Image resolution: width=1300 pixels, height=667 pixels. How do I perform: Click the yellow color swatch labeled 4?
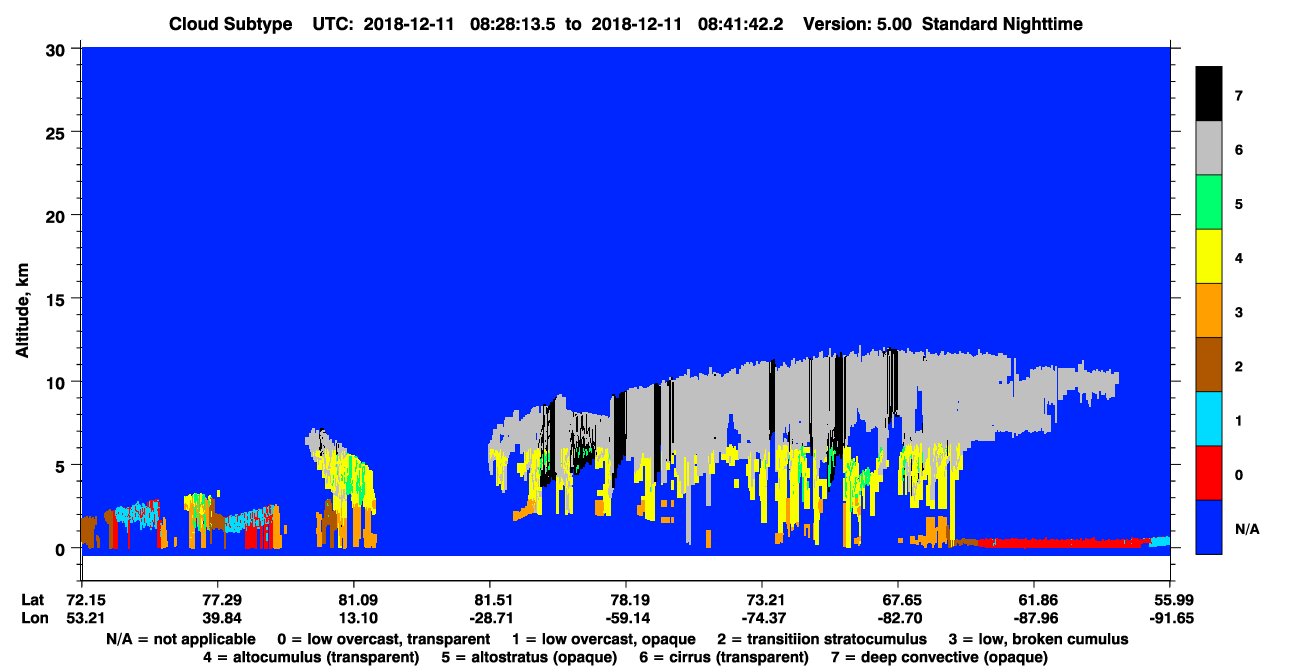1209,256
